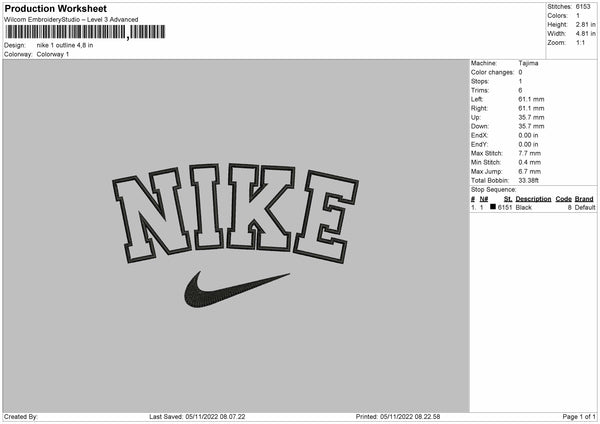
Task: Click the Colors count value 1
Action: pyautogui.click(x=578, y=16)
